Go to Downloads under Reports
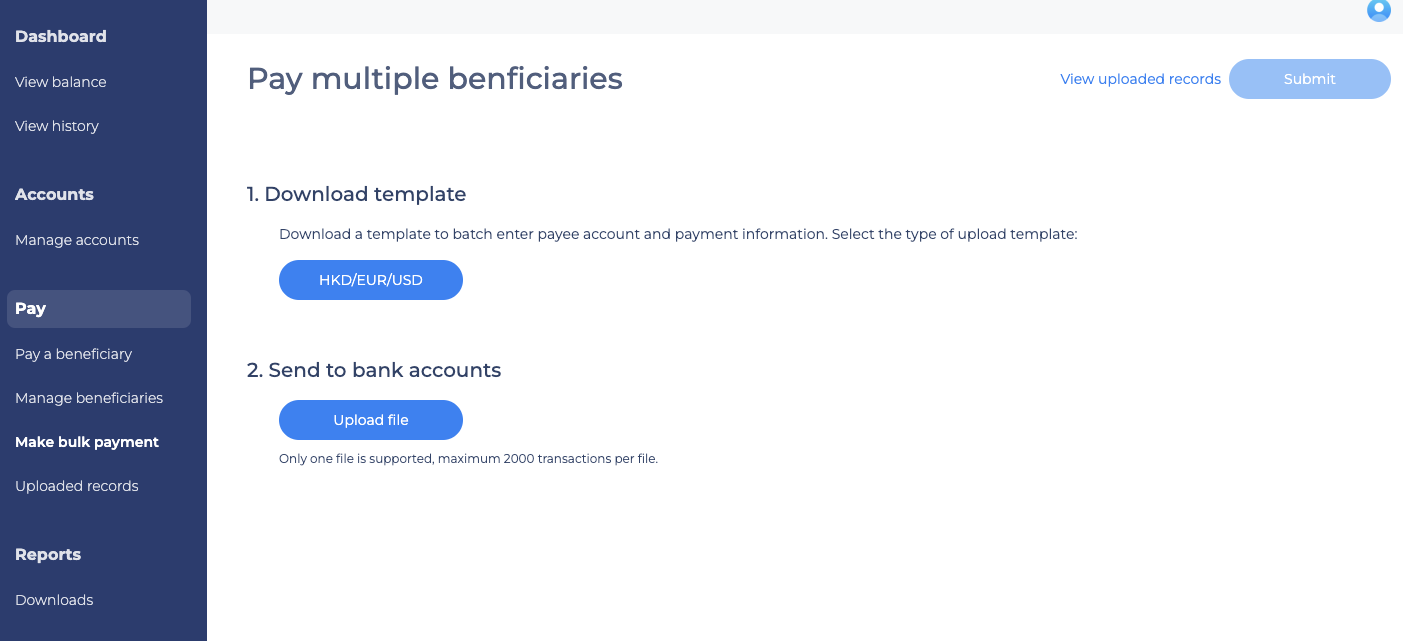 54,600
